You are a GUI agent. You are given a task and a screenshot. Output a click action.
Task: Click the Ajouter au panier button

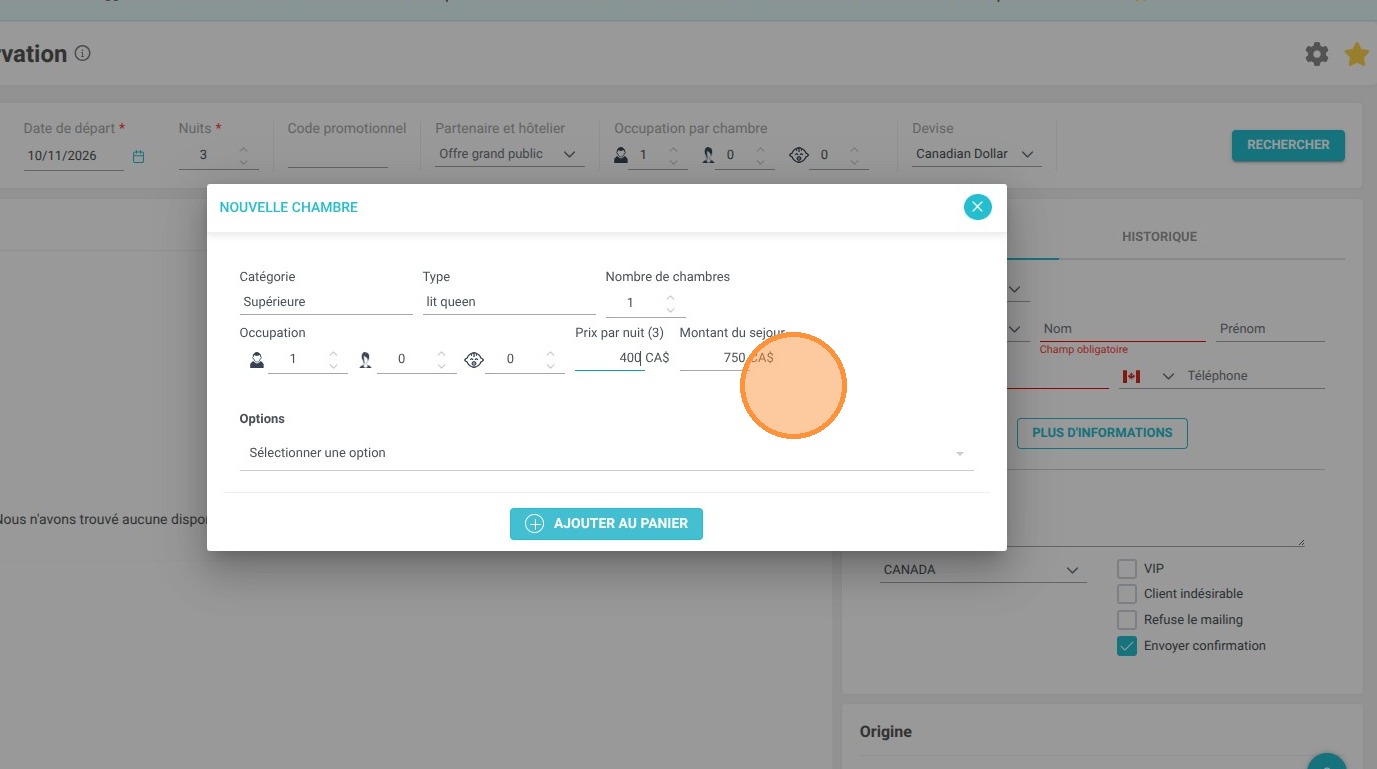(x=606, y=524)
